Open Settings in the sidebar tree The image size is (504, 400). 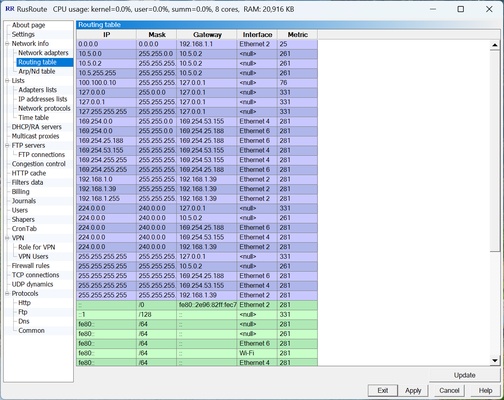[23, 34]
